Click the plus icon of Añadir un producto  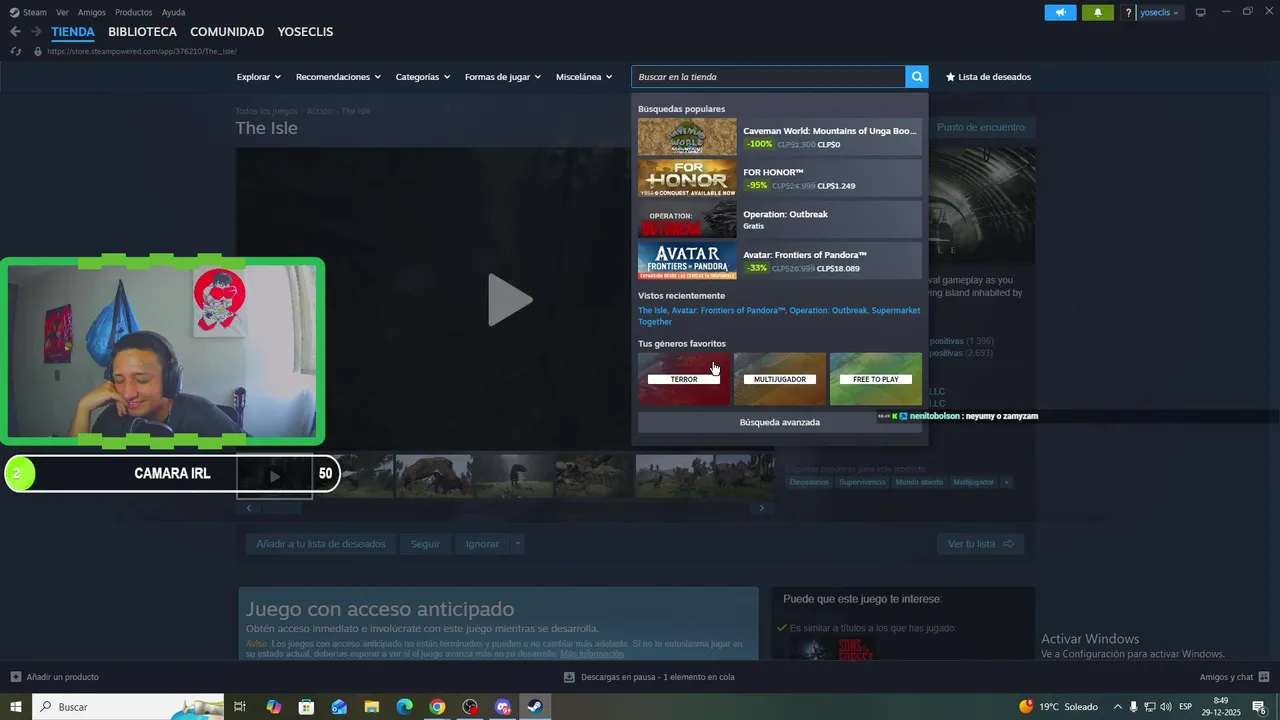(x=15, y=677)
